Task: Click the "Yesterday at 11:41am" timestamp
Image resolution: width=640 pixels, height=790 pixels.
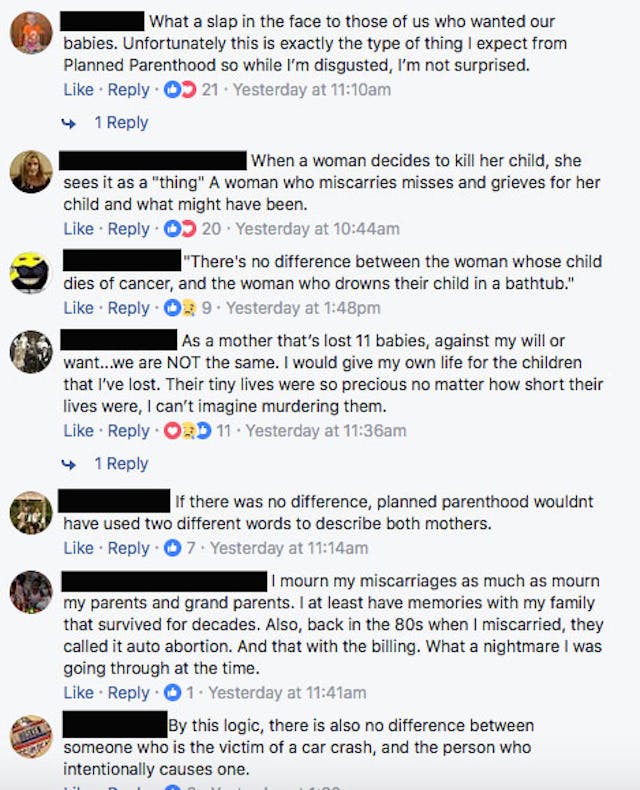Action: tap(287, 692)
